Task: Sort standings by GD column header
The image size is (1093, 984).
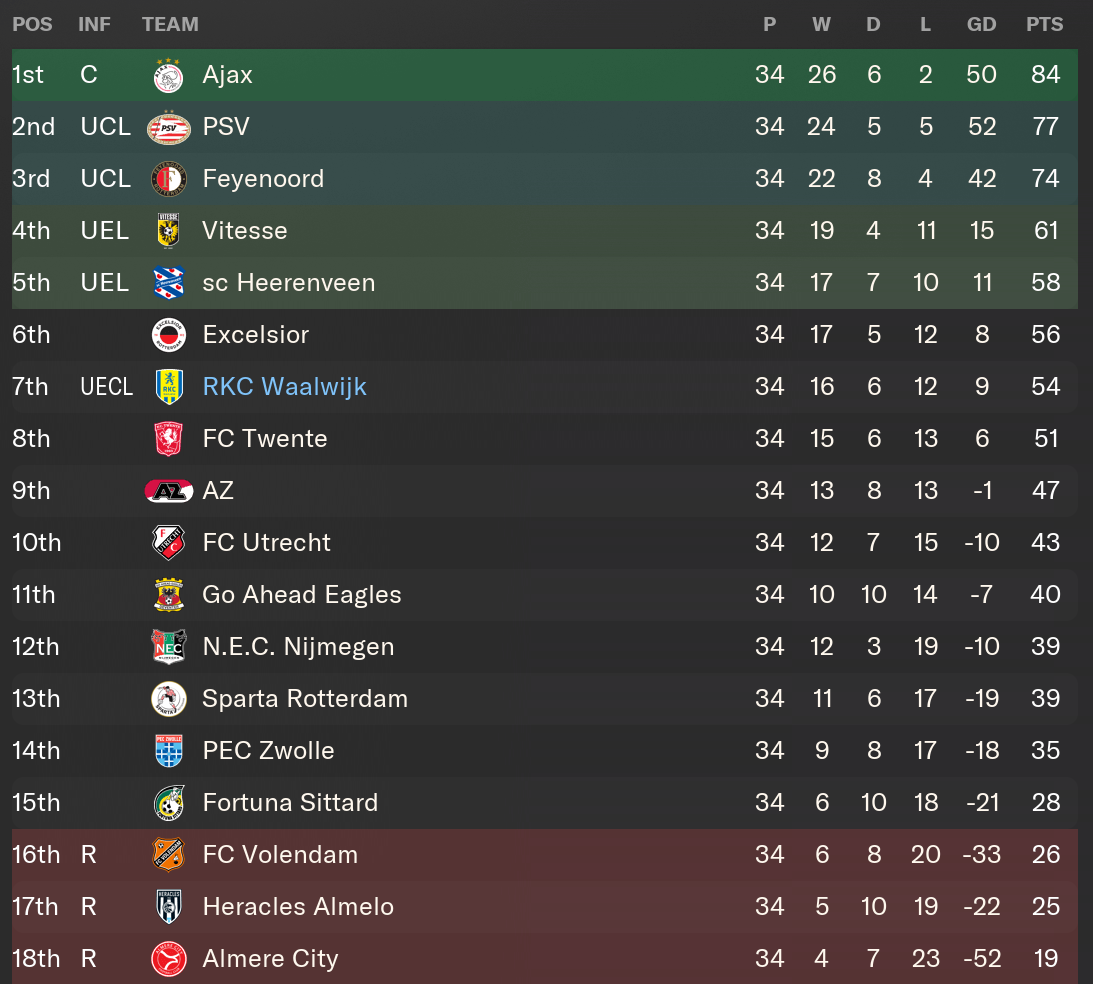Action: click(x=981, y=24)
